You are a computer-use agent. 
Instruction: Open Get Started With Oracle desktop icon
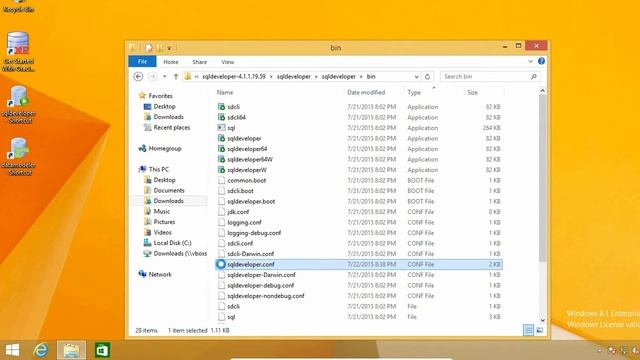click(18, 52)
